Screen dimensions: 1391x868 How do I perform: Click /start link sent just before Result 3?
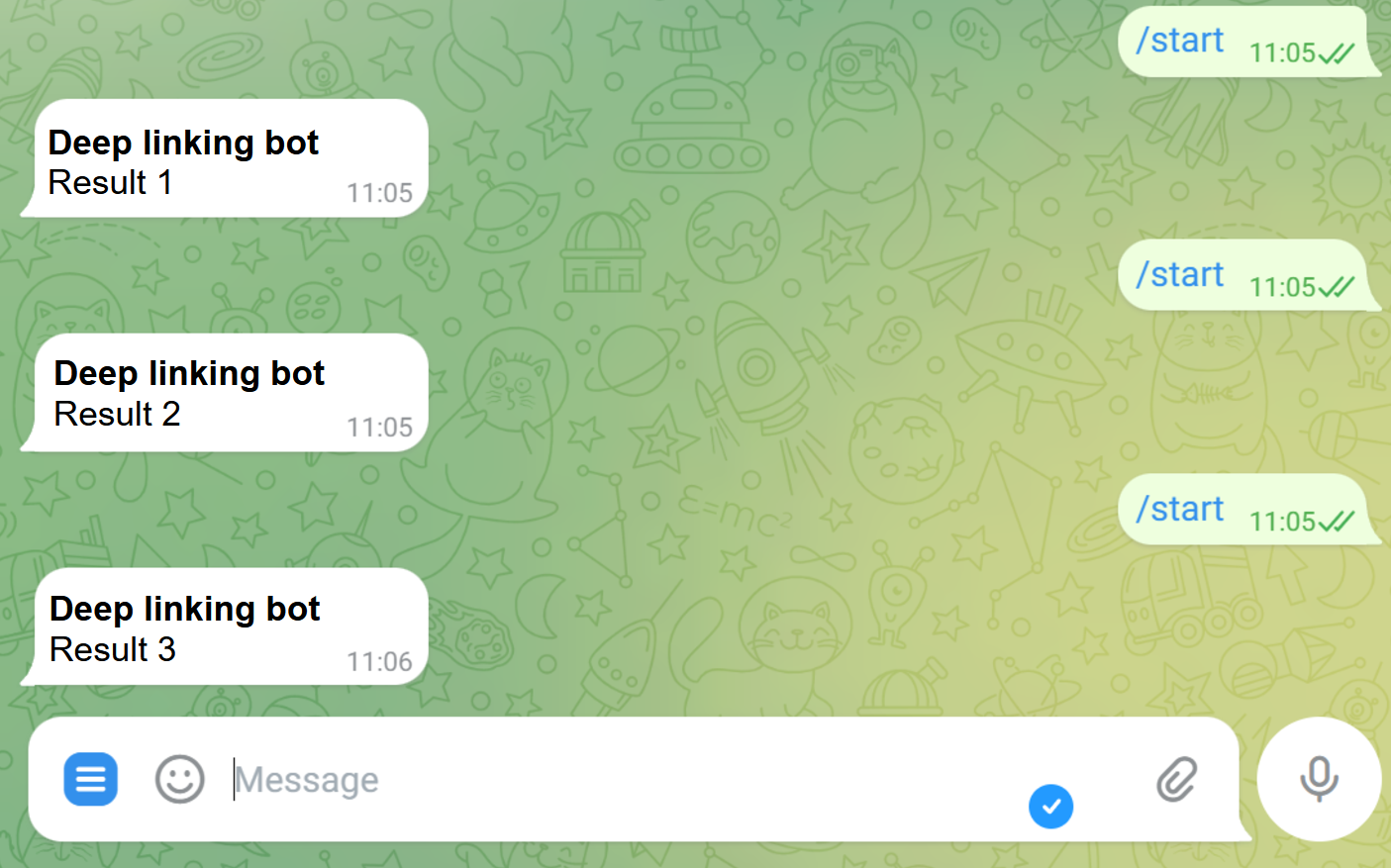point(1179,509)
